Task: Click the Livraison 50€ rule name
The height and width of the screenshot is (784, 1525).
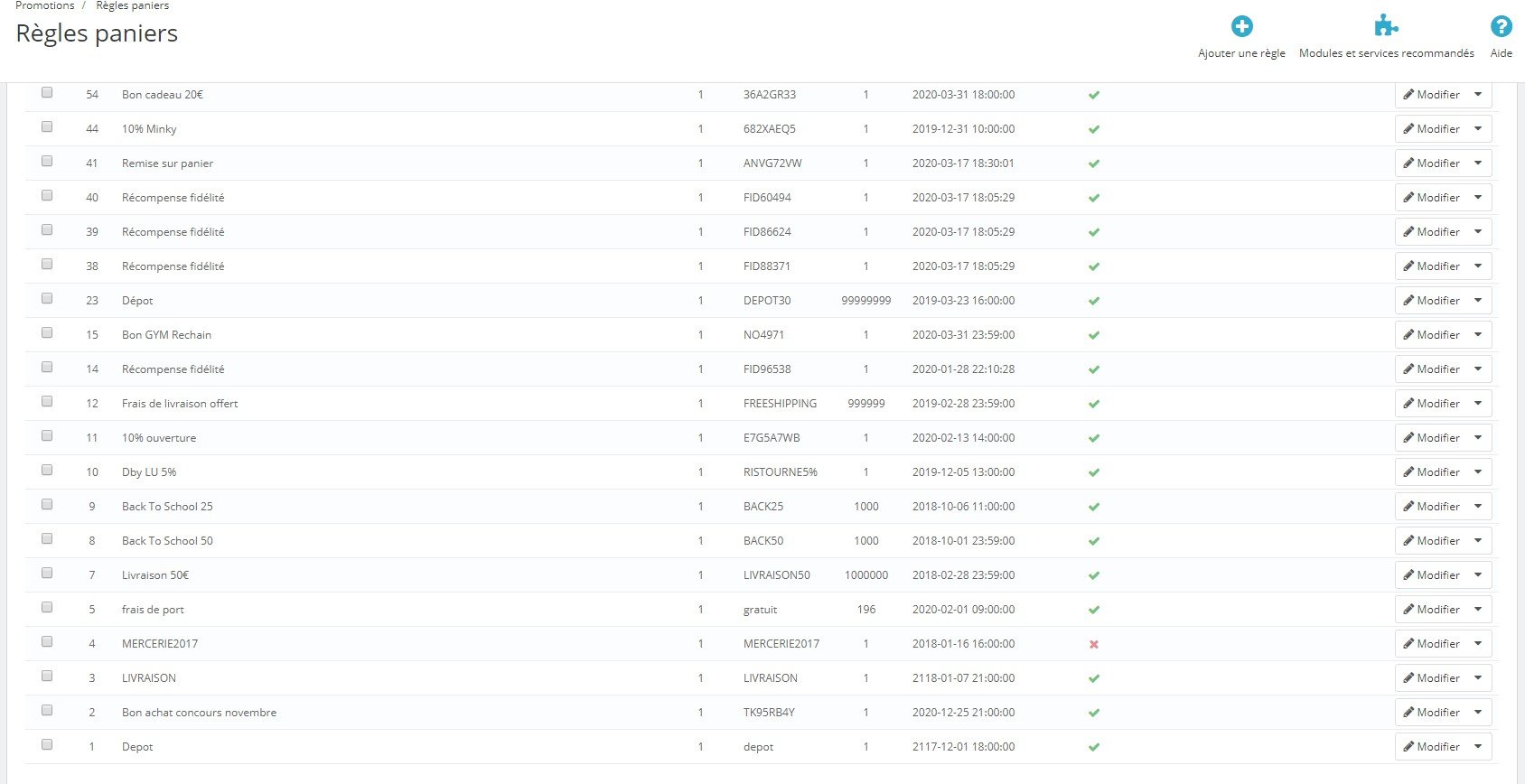Action: pos(155,575)
